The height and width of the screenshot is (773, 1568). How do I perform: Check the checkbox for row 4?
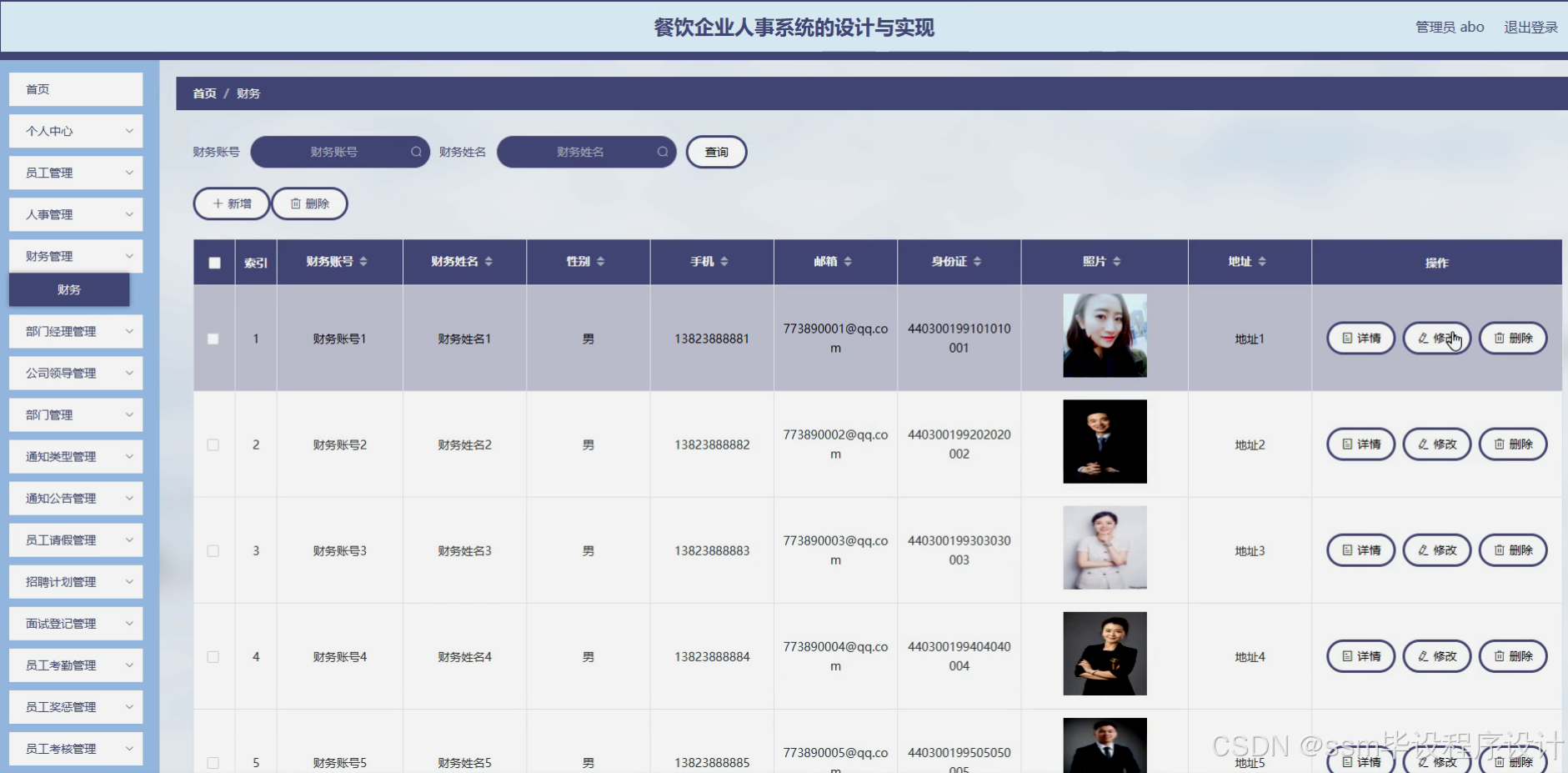pyautogui.click(x=213, y=656)
